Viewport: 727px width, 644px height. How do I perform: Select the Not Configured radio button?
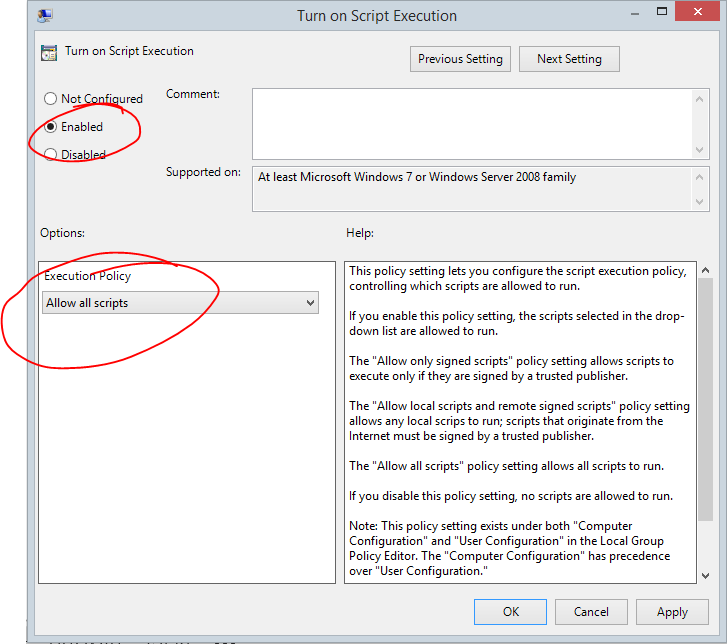[x=51, y=99]
